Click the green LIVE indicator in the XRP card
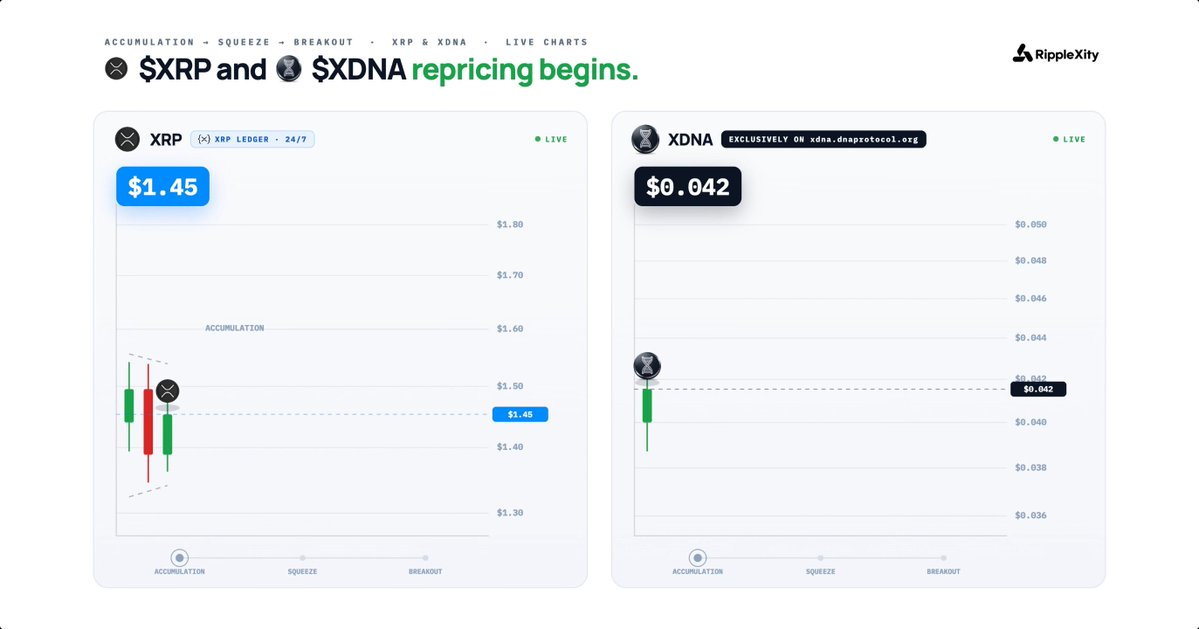This screenshot has height=629, width=1199. tap(551, 139)
